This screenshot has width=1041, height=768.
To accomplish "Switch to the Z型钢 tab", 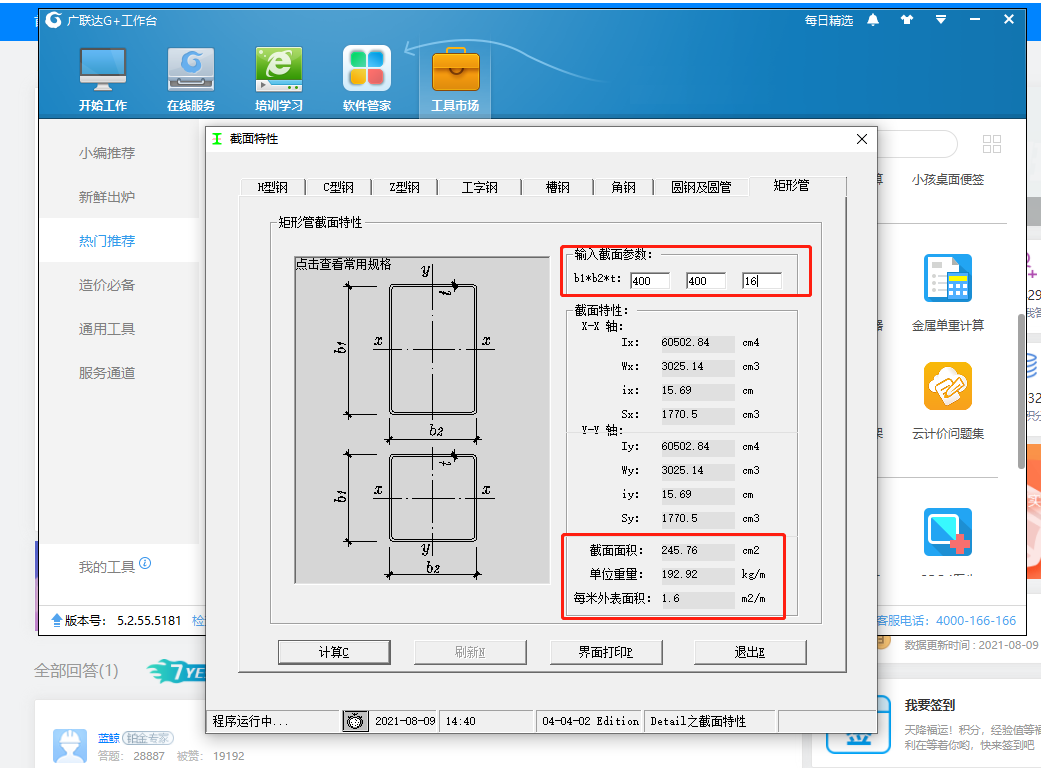I will (x=404, y=187).
